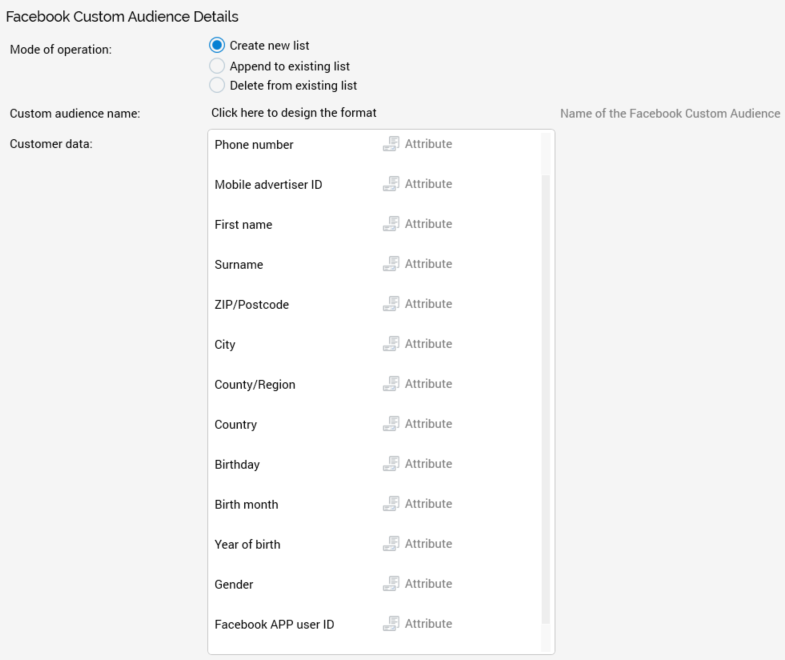785x660 pixels.
Task: Click the customer data list scrollbar
Action: point(546,400)
